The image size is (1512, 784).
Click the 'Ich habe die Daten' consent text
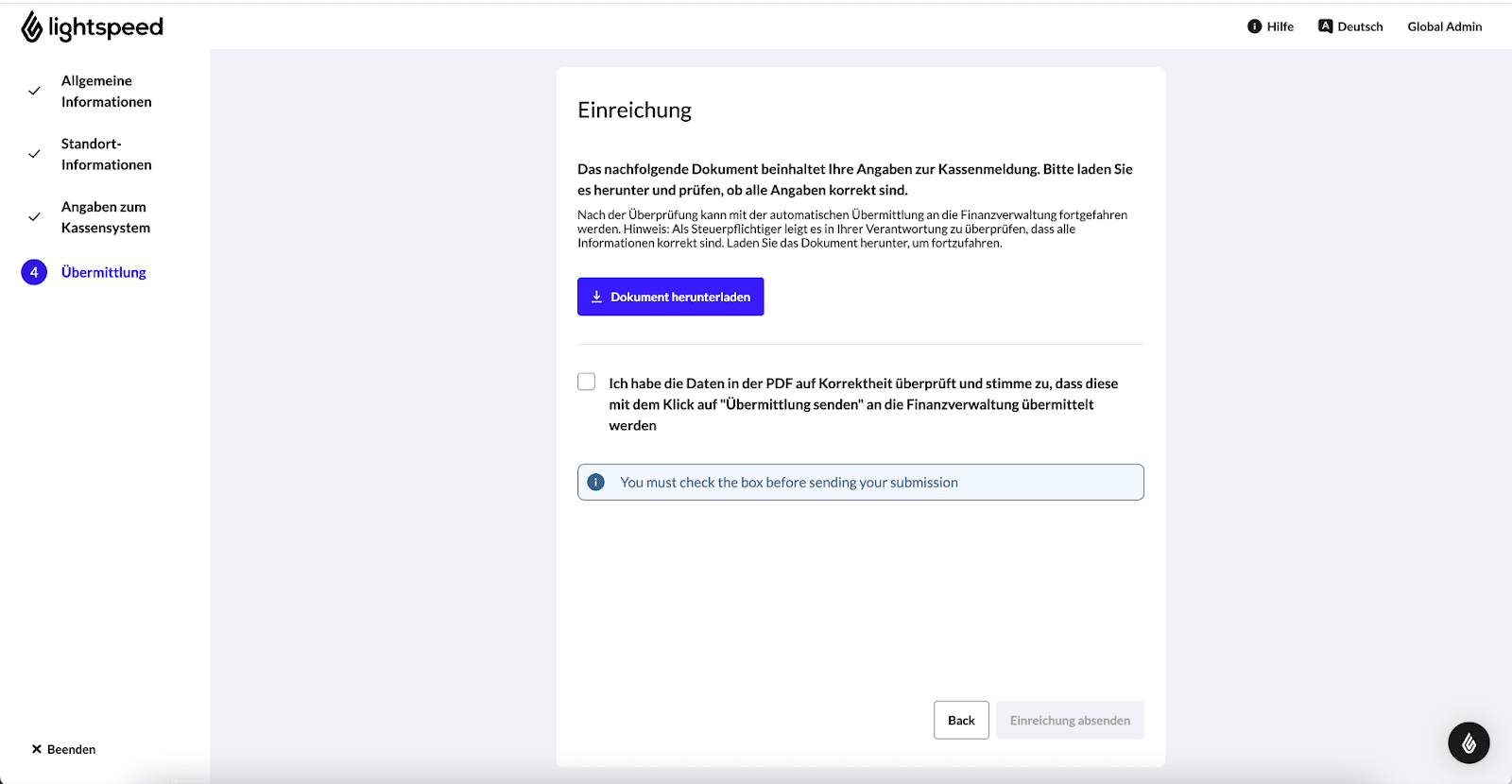(862, 404)
